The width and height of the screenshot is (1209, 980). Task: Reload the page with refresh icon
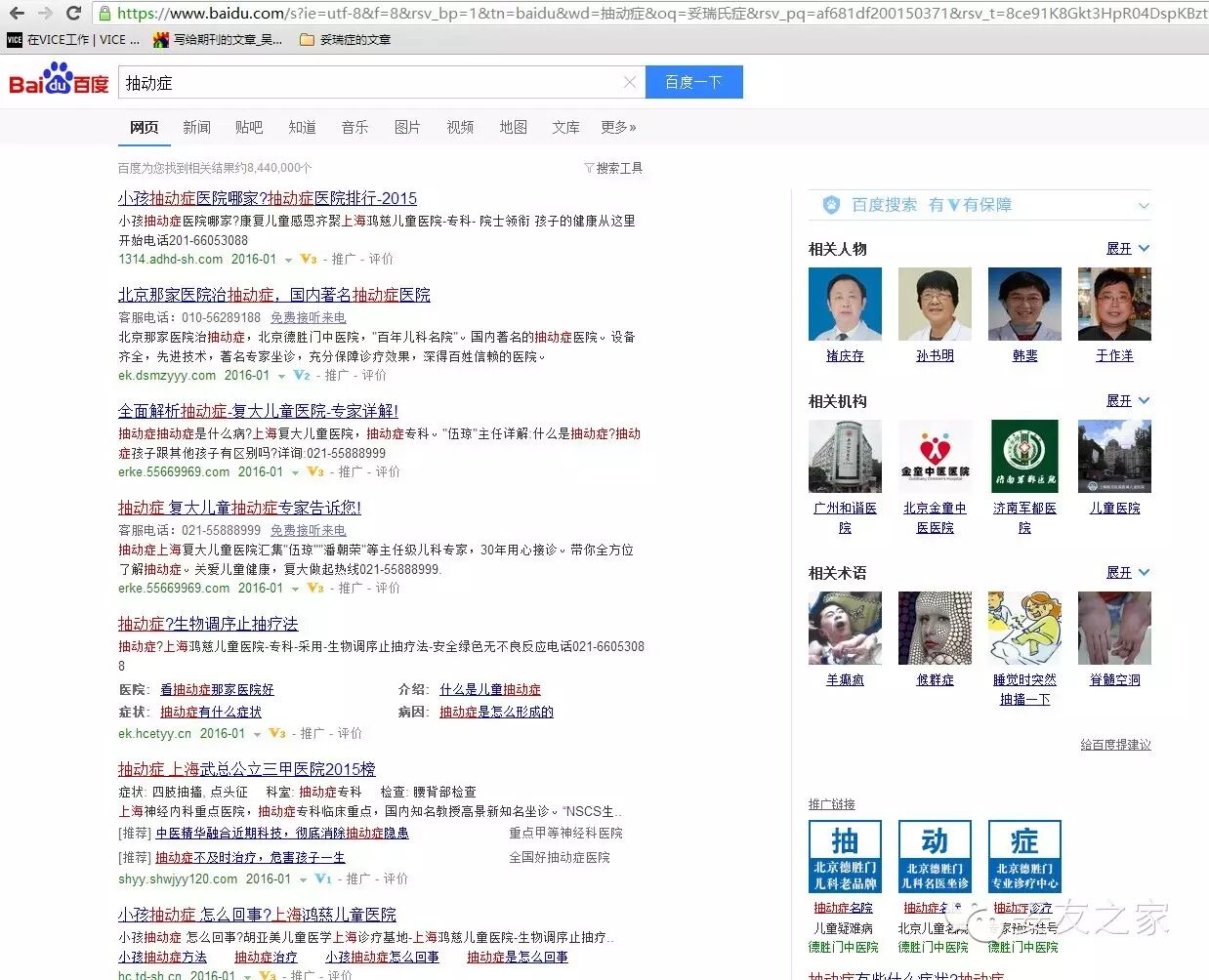click(x=73, y=14)
